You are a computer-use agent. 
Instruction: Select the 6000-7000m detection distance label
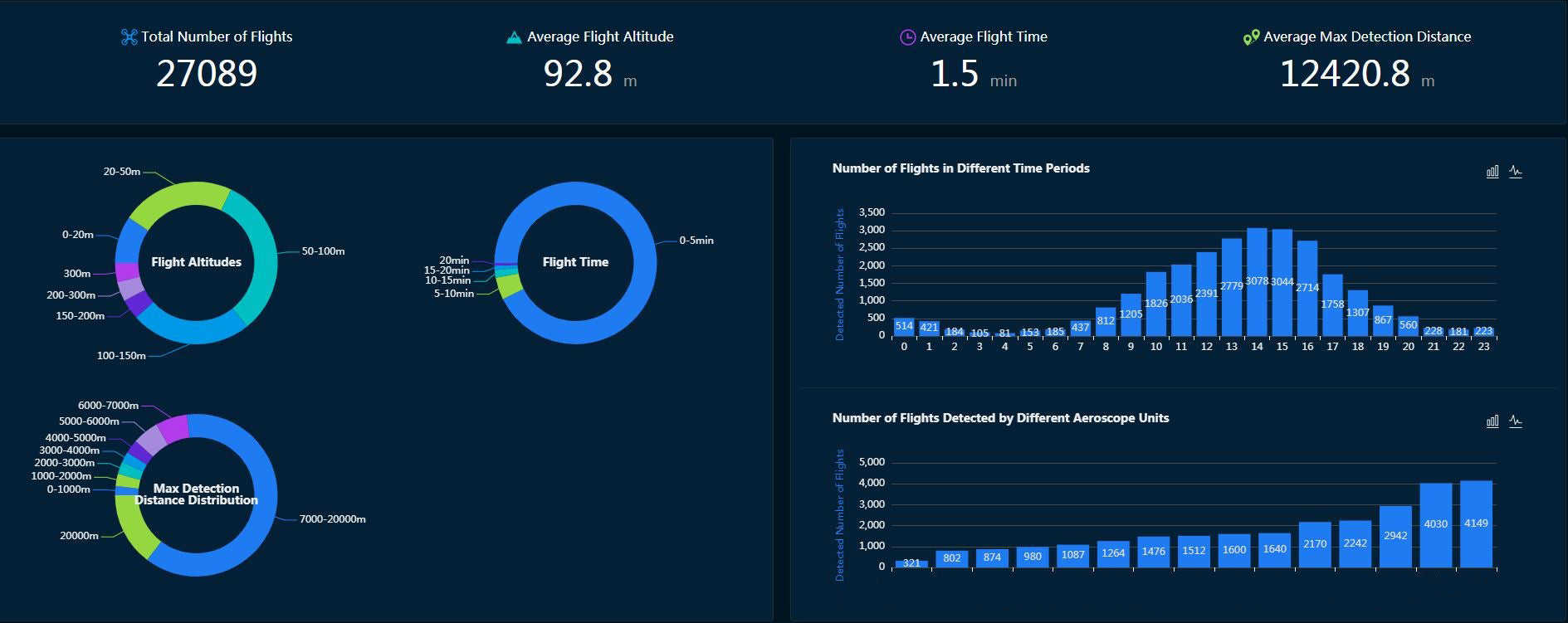tap(109, 406)
